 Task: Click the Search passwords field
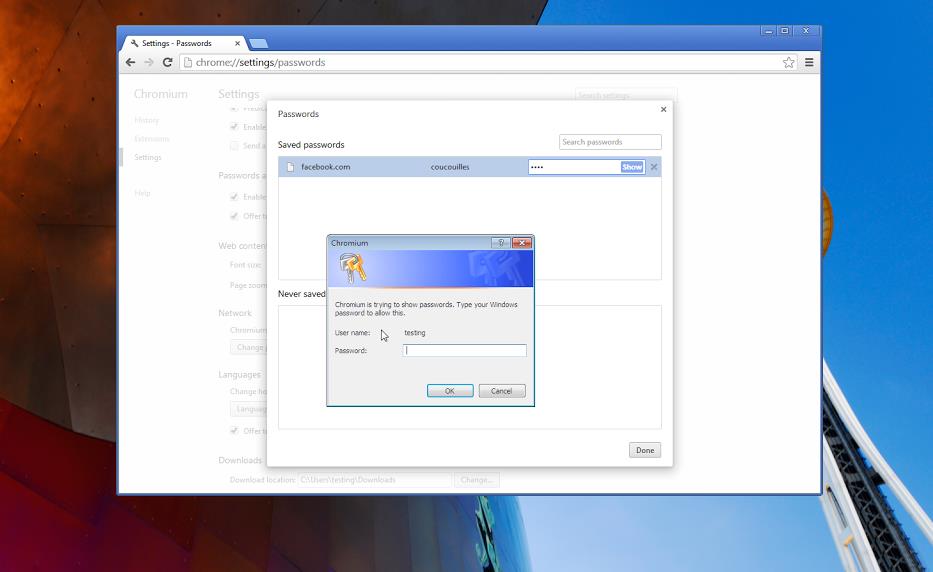pos(610,142)
